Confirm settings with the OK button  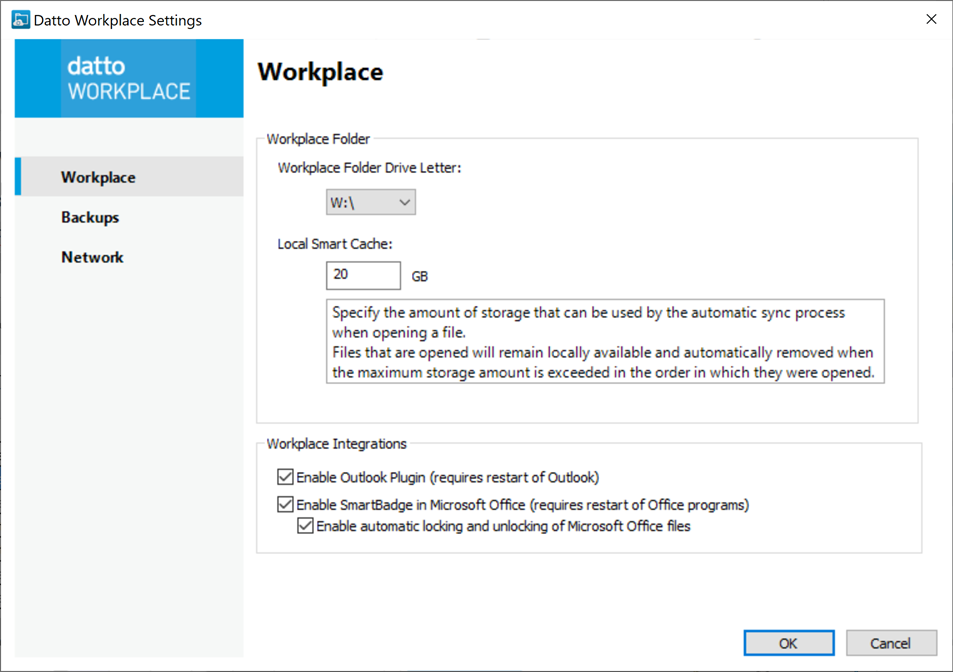pos(788,643)
